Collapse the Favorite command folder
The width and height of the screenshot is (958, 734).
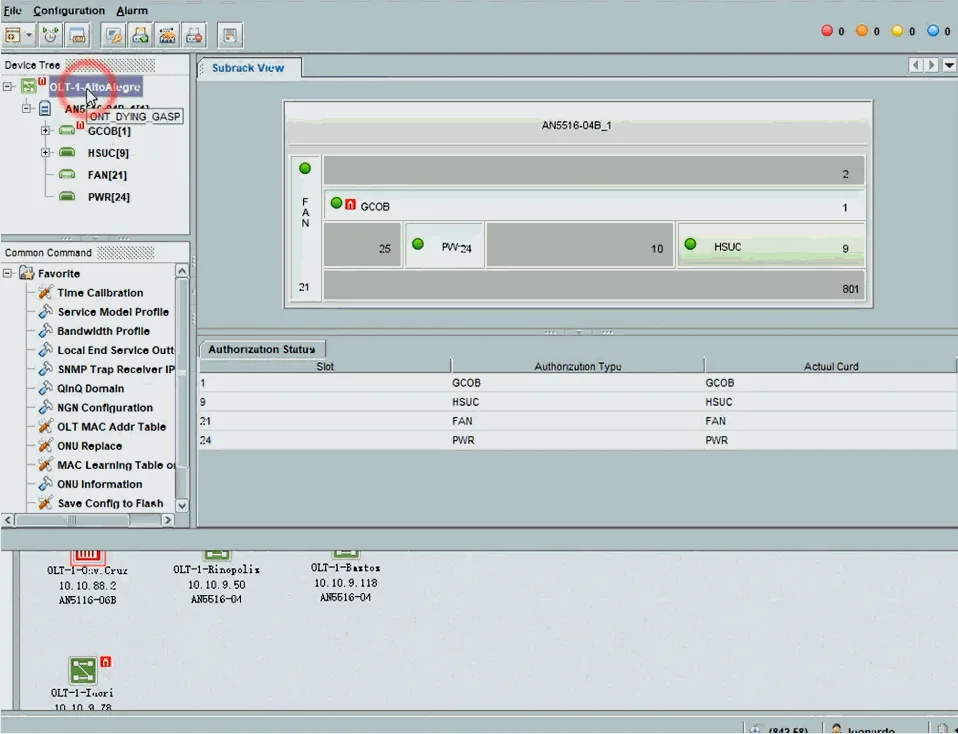8,273
